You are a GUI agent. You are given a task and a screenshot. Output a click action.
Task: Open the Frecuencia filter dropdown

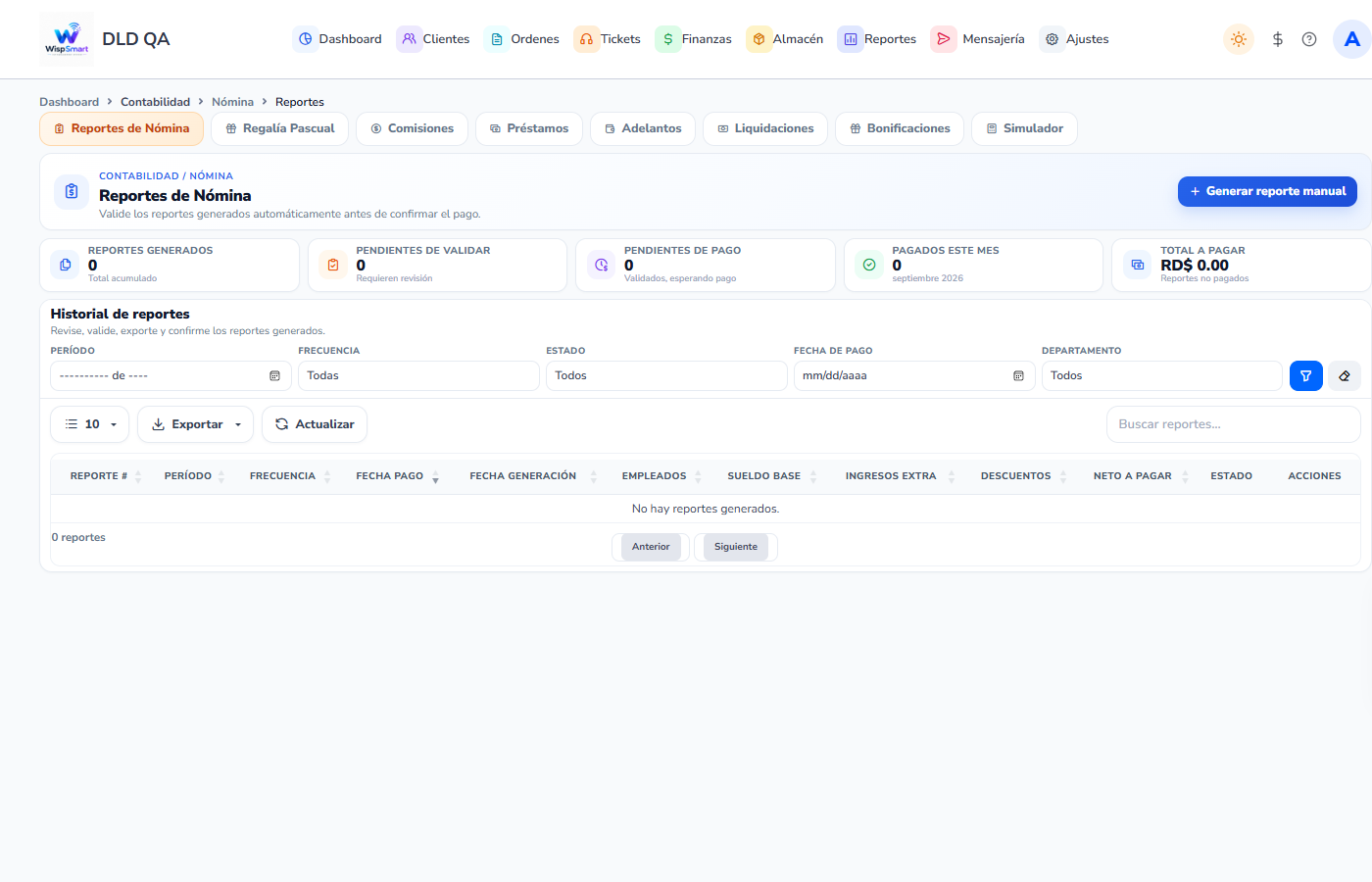click(418, 375)
